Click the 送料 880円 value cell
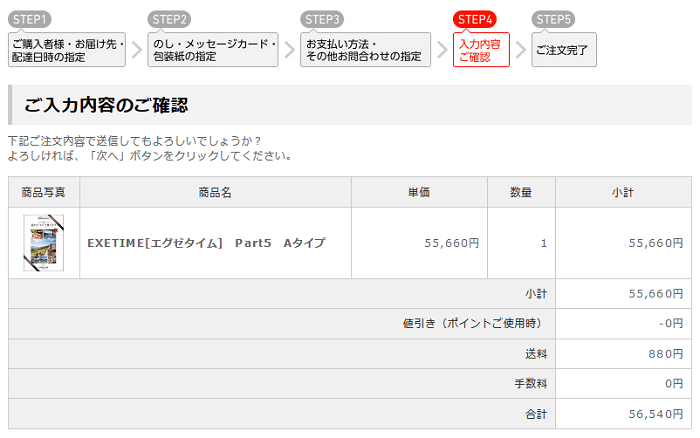The height and width of the screenshot is (438, 700). (x=665, y=353)
